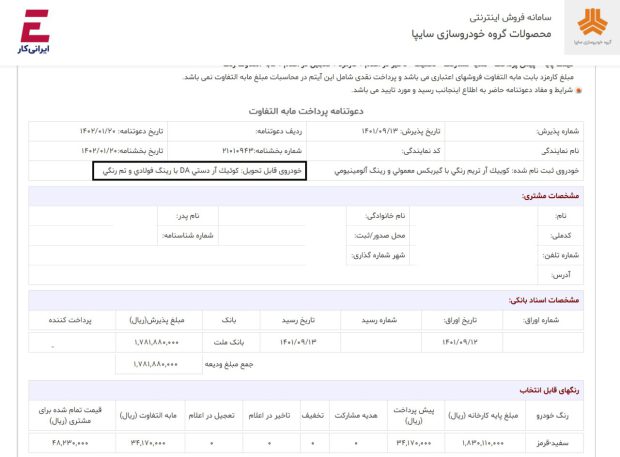Click the factory base price '۱,۸۳۰,۱۱۰,۰۰۰' cell
The image size is (620, 457).
point(483,443)
